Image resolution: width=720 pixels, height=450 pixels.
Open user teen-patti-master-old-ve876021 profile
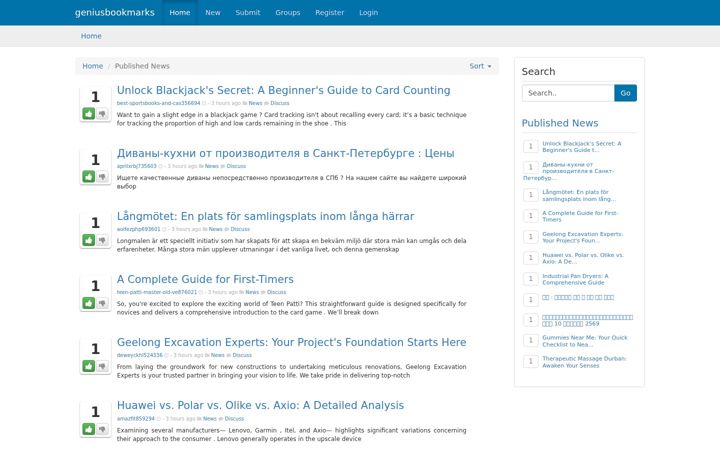[x=157, y=292]
